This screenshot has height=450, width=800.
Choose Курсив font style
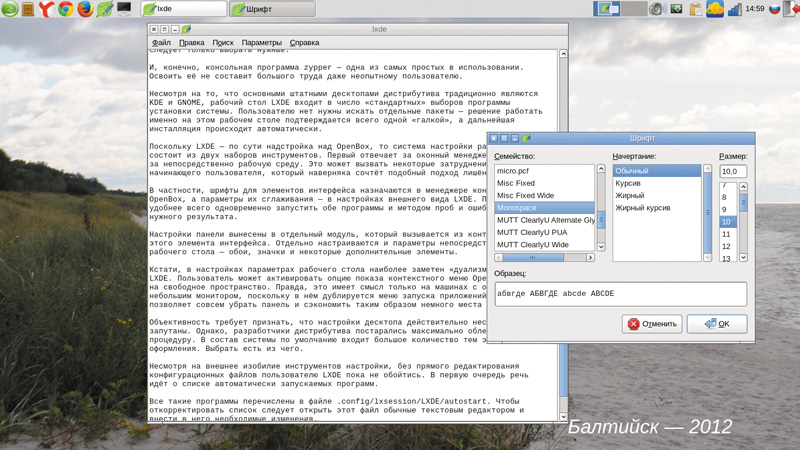coord(657,183)
